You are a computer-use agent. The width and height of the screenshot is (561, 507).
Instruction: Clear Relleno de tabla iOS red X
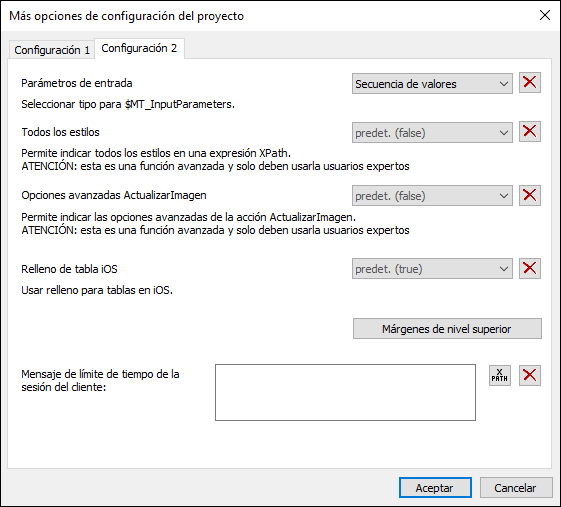[530, 268]
